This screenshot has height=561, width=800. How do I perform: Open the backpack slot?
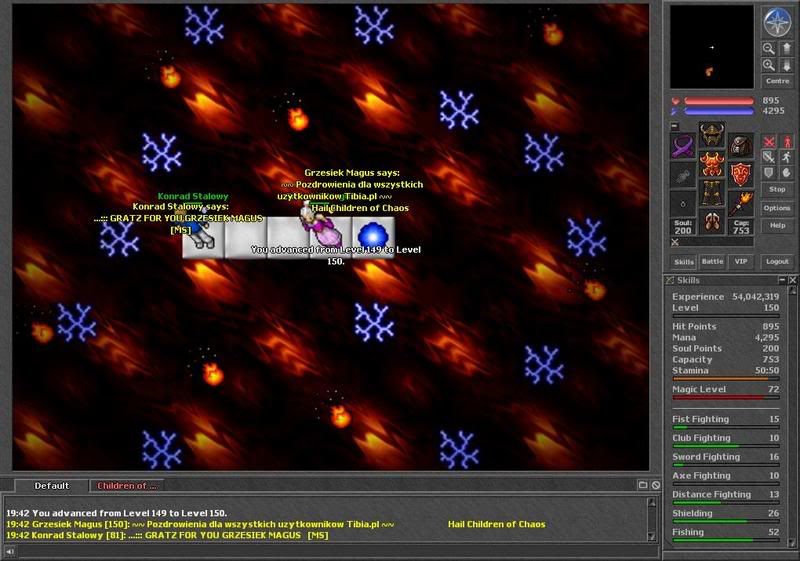740,146
